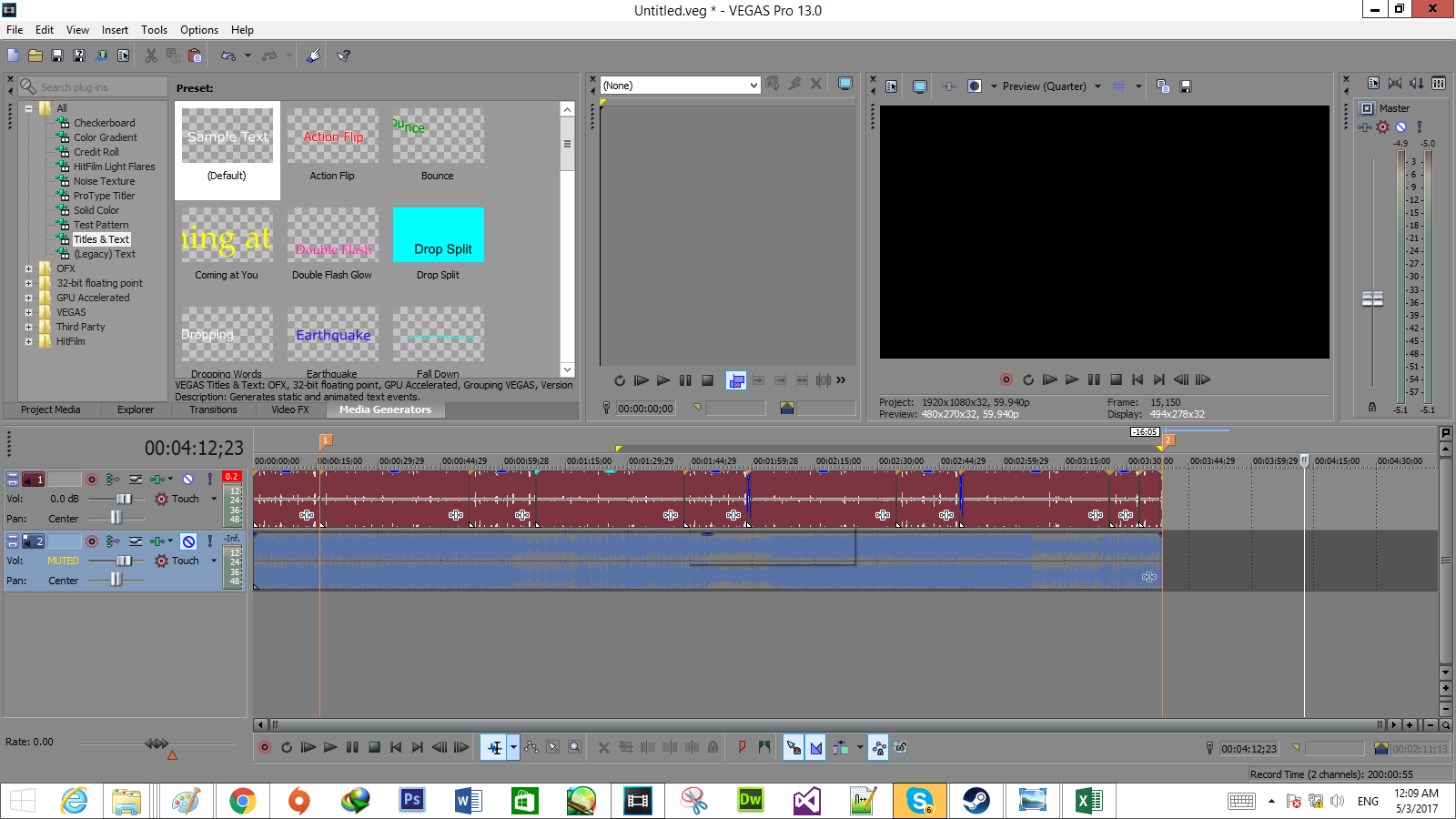Image resolution: width=1456 pixels, height=819 pixels.
Task: Mute the Master bus output
Action: point(1401,127)
